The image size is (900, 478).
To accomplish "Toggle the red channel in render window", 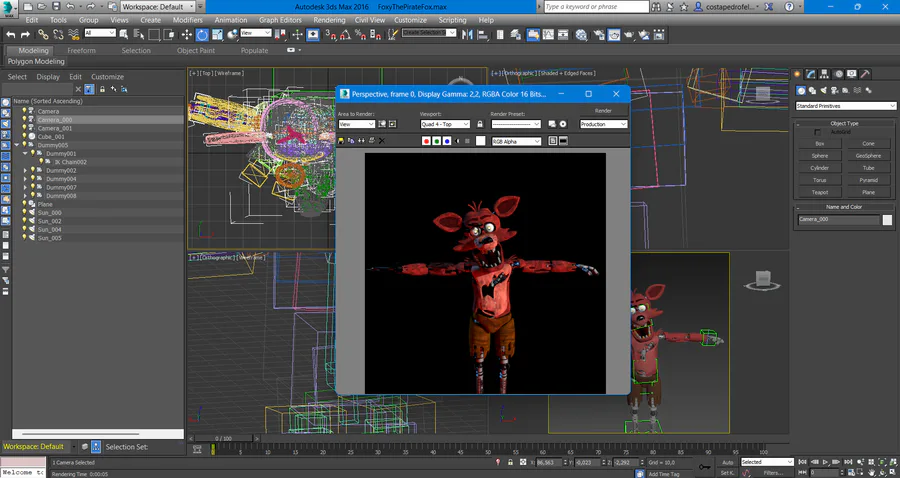I will click(426, 141).
